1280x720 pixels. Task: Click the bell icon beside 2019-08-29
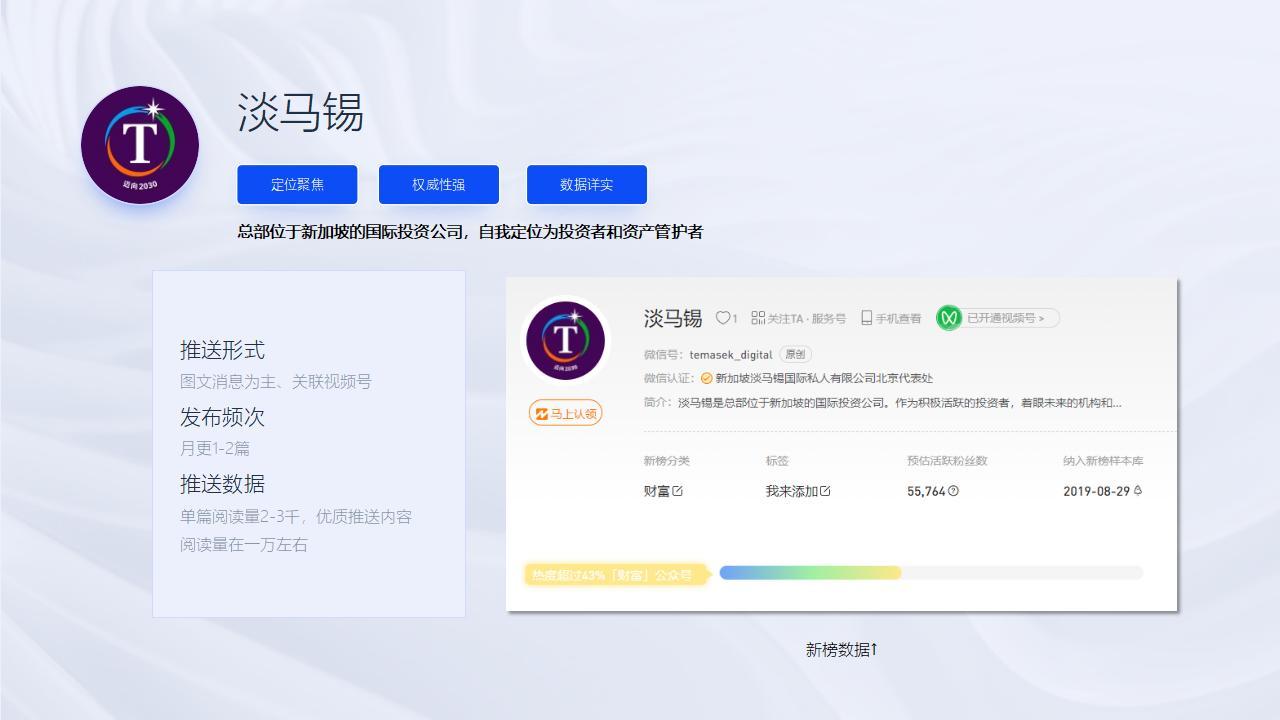coord(1138,491)
